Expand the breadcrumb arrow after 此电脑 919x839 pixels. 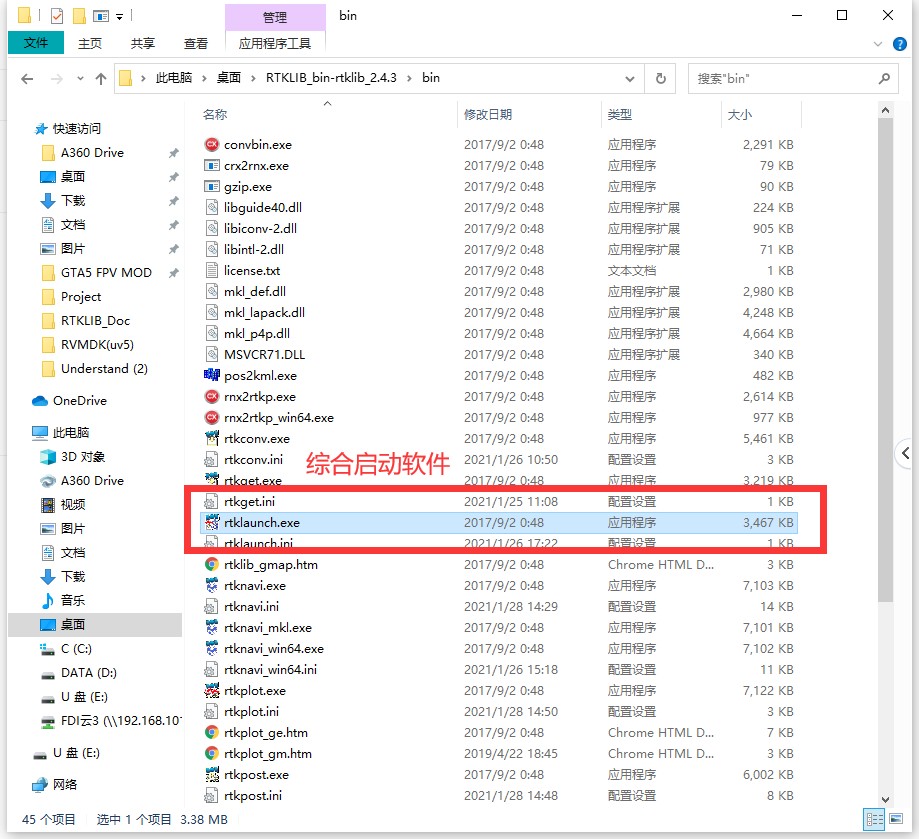(204, 78)
